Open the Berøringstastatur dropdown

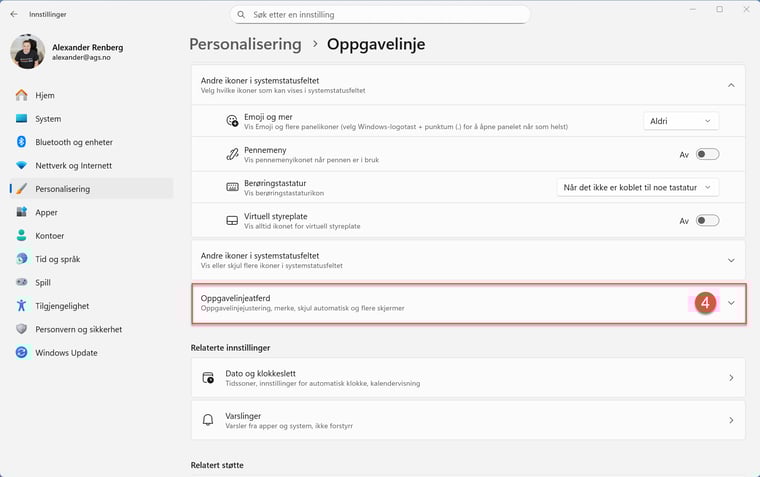pyautogui.click(x=637, y=187)
